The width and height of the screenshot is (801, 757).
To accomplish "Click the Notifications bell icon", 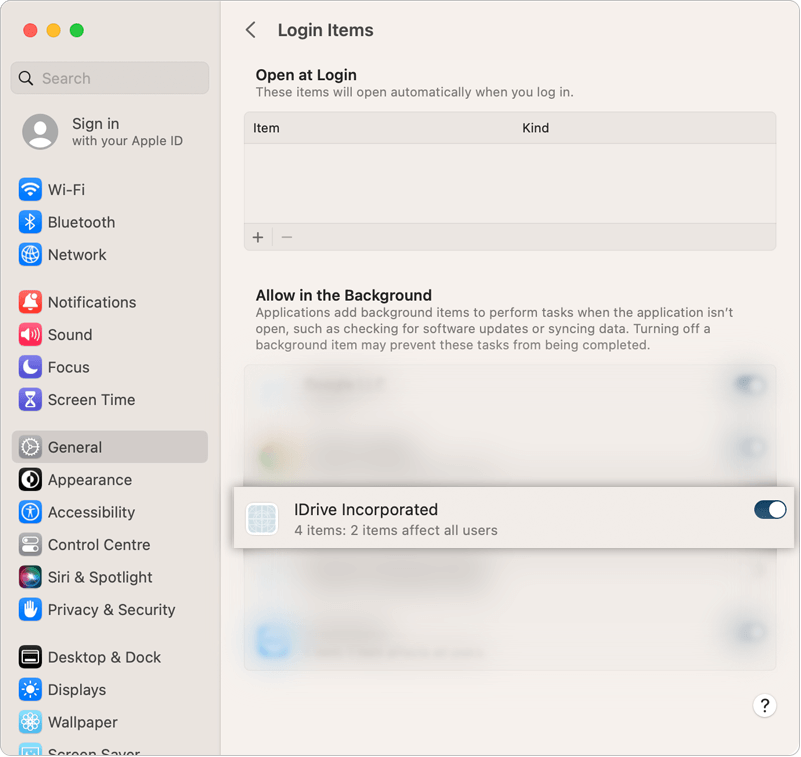I will coord(30,302).
